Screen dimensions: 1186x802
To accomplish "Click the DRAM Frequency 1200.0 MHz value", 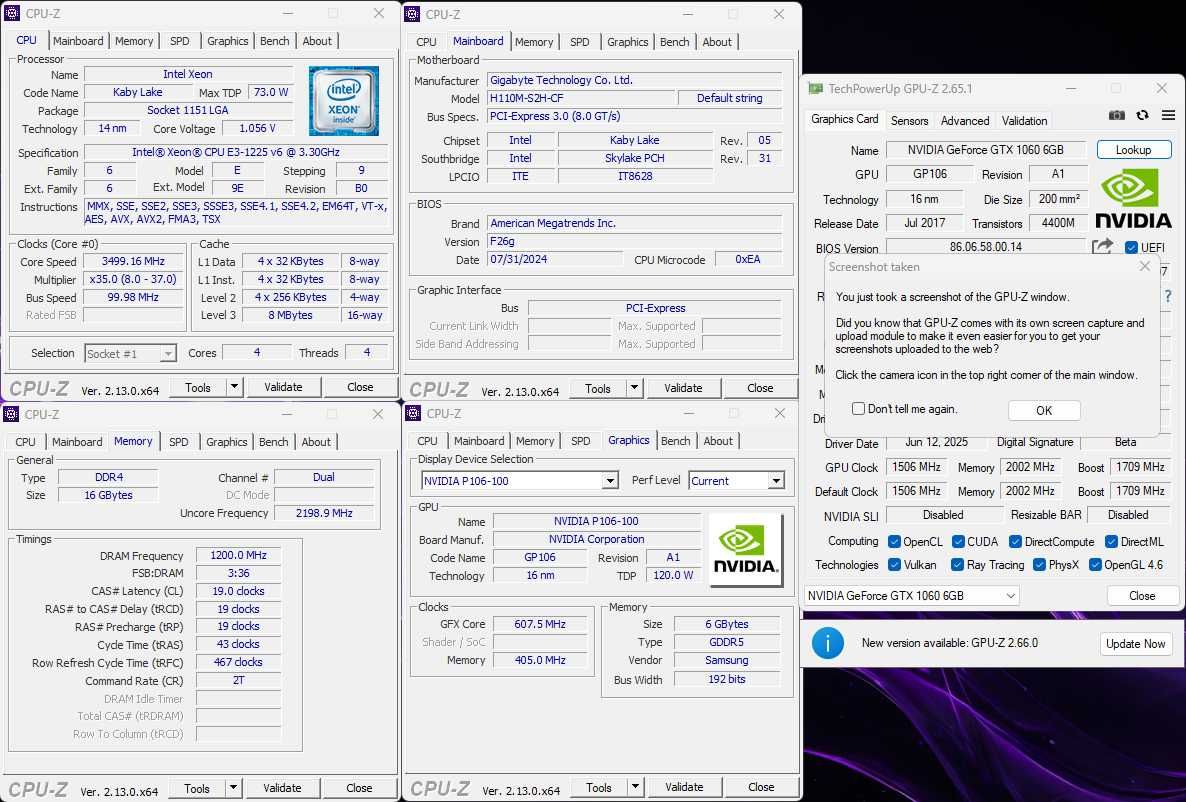I will click(x=238, y=555).
